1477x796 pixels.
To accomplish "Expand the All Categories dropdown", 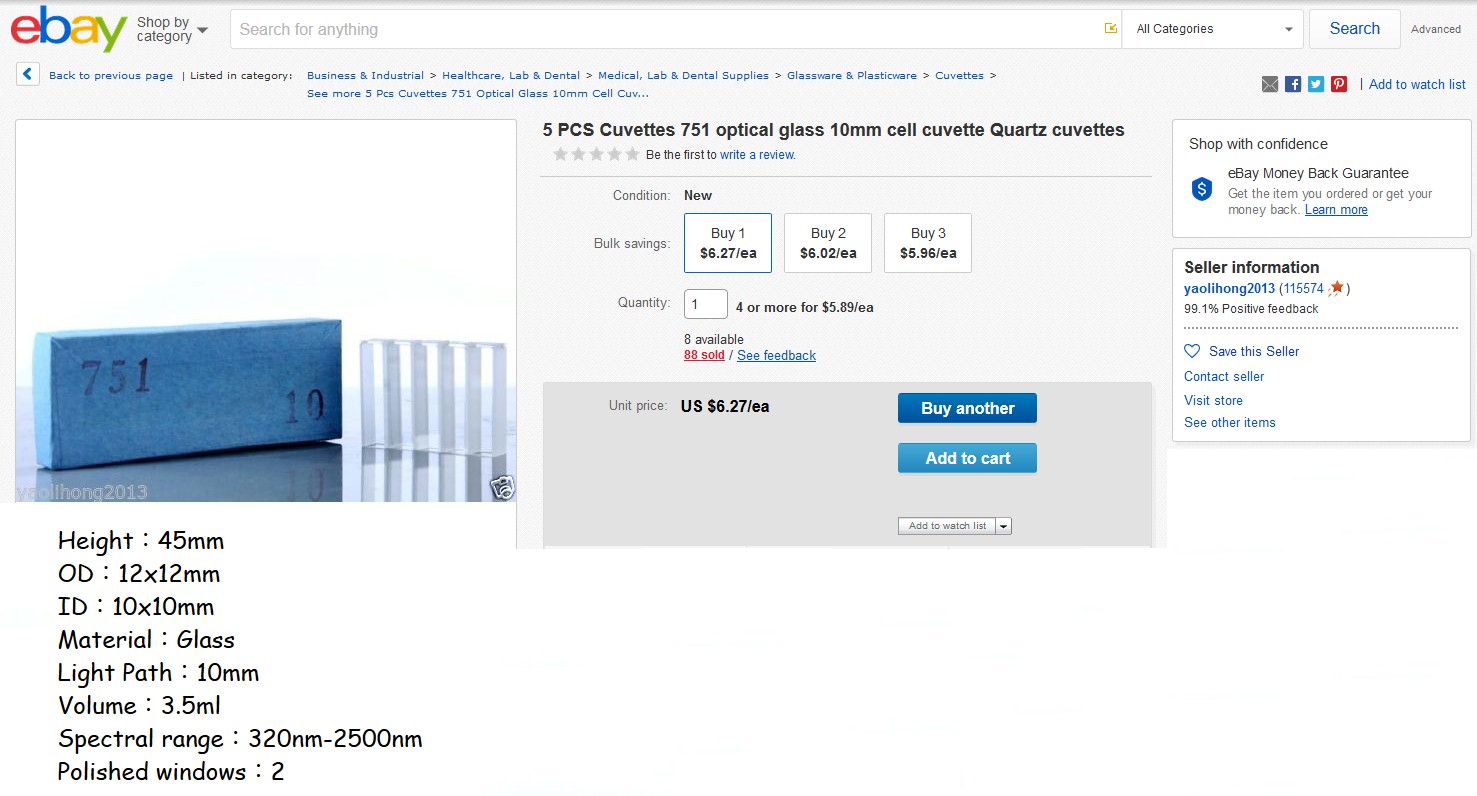I will tap(1213, 29).
